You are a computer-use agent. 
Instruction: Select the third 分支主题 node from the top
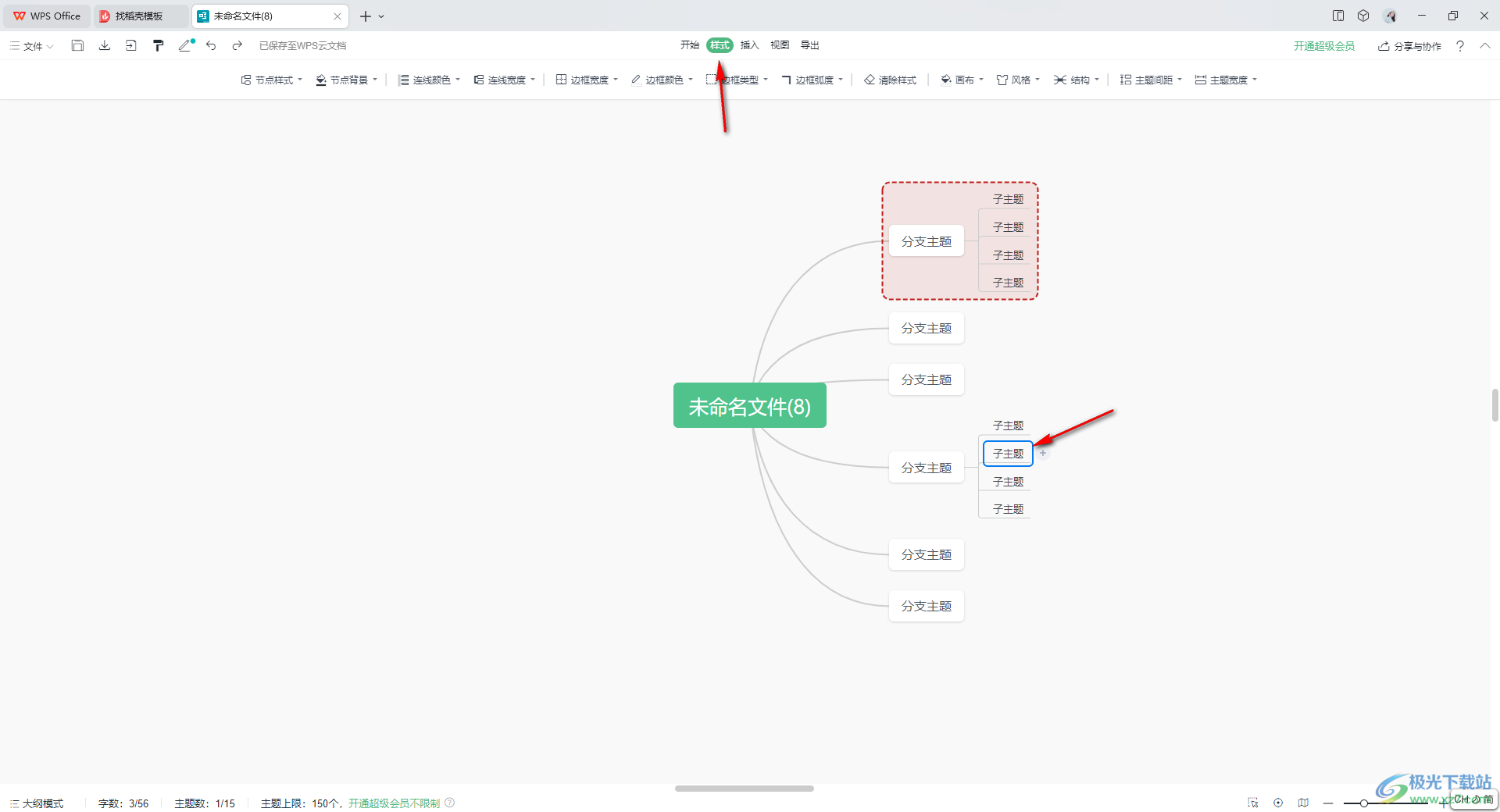[927, 379]
